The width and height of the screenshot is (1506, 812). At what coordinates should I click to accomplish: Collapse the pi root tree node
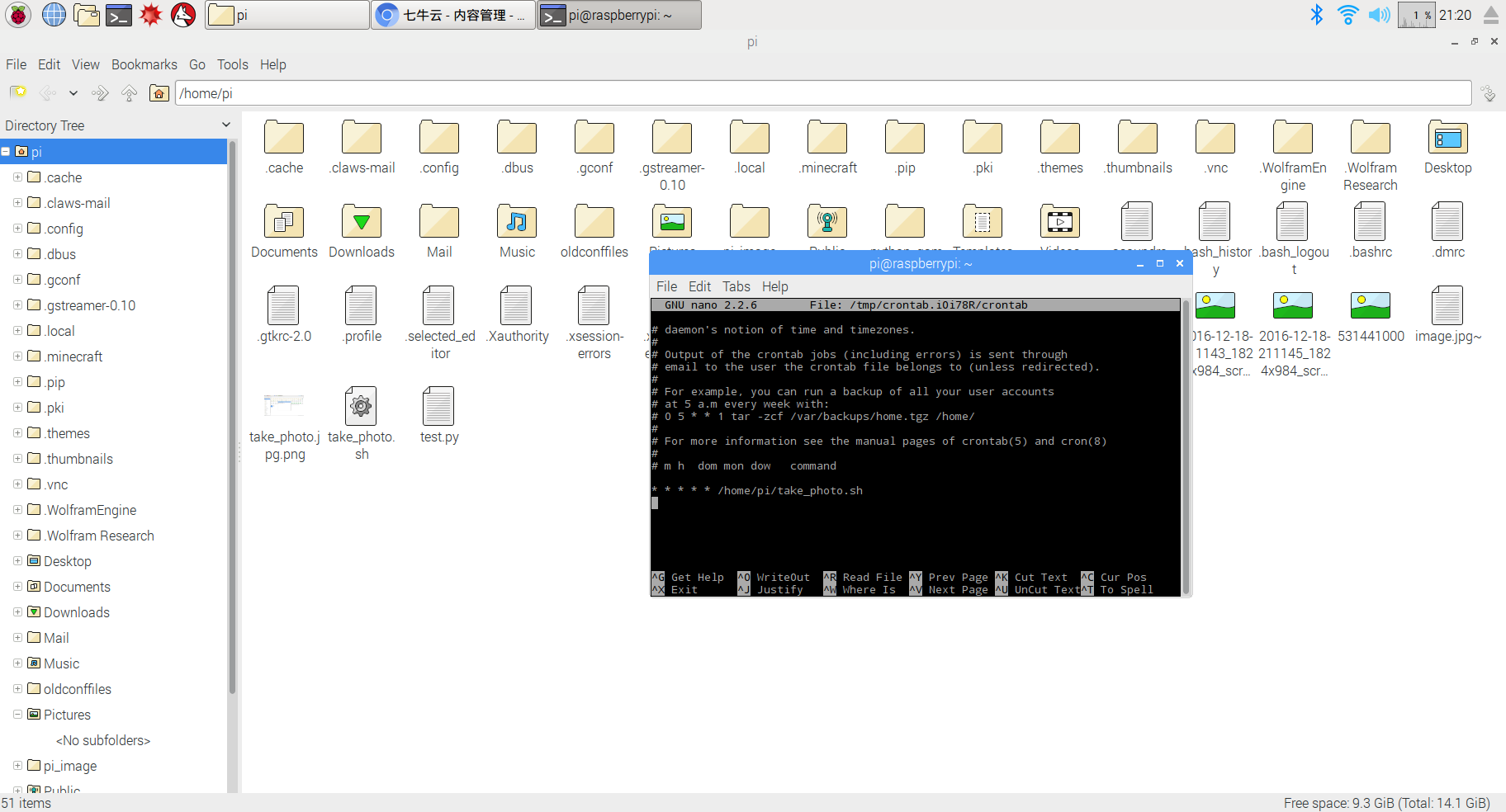click(6, 152)
